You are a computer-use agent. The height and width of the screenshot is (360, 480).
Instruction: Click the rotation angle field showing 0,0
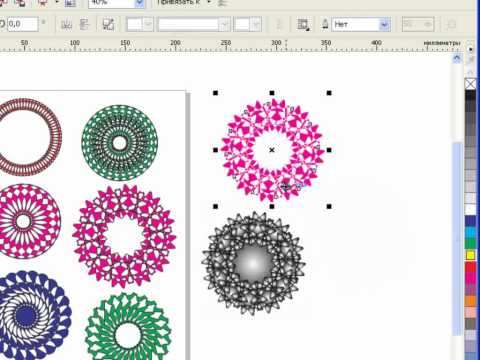(23, 24)
